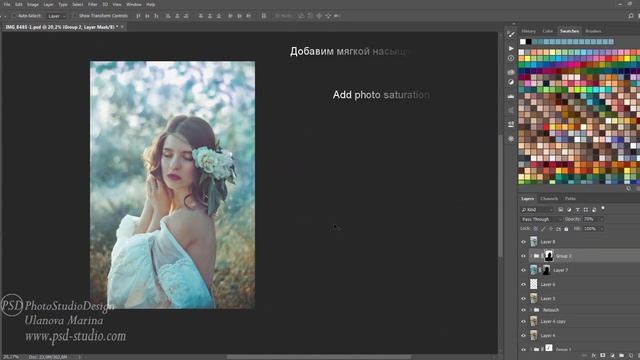The image size is (640, 360).
Task: Switch to the Color panel tab
Action: pyautogui.click(x=547, y=31)
